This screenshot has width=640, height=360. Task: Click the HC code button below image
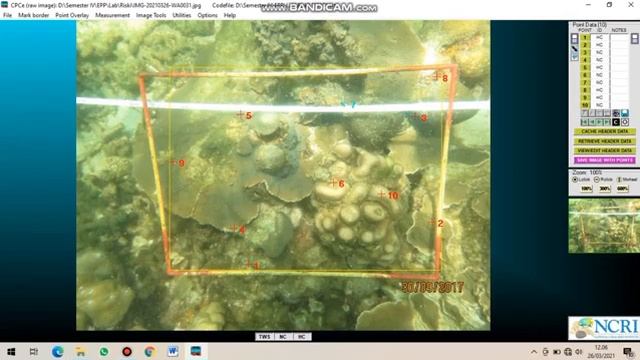point(301,337)
